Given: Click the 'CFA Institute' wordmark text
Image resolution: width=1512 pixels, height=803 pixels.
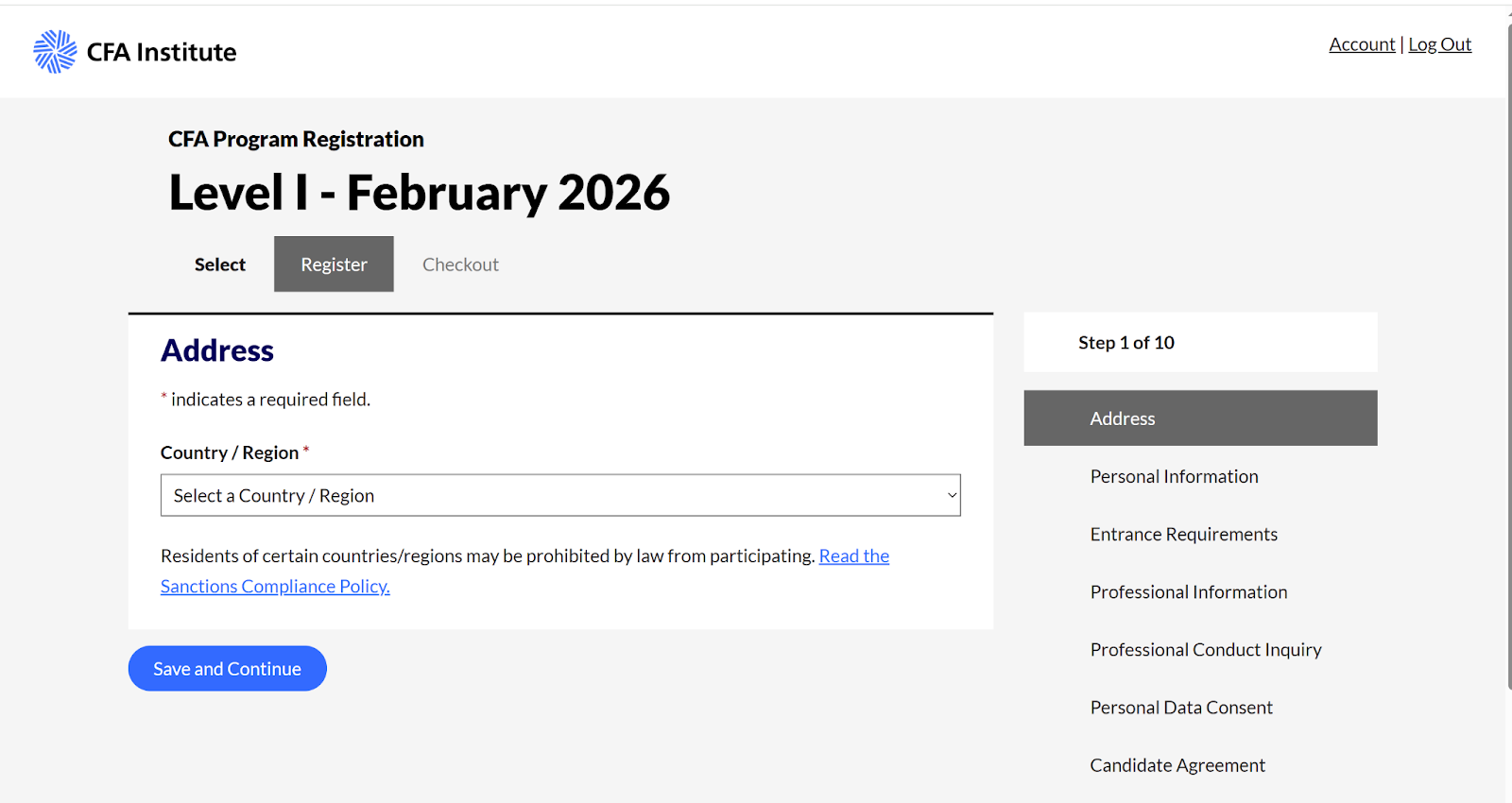Looking at the screenshot, I should point(162,52).
